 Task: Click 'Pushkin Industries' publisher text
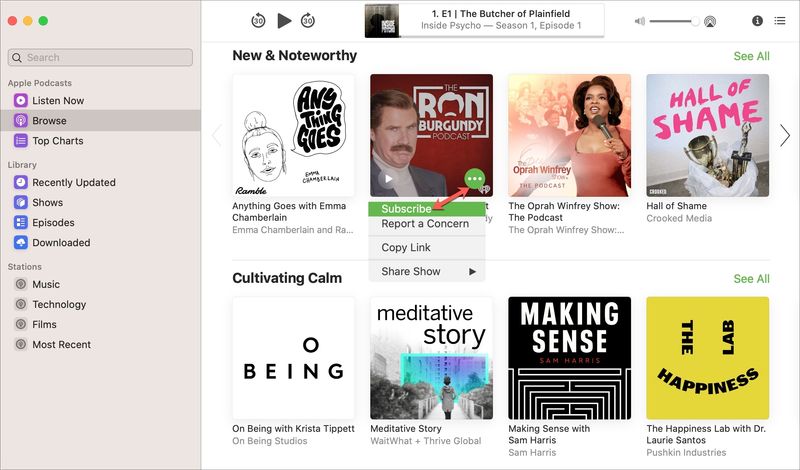pyautogui.click(x=686, y=453)
